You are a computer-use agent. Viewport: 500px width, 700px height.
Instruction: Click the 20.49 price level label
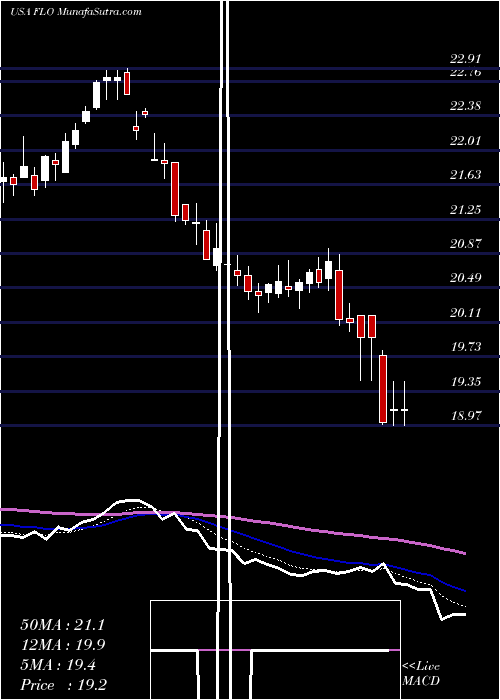[466, 278]
